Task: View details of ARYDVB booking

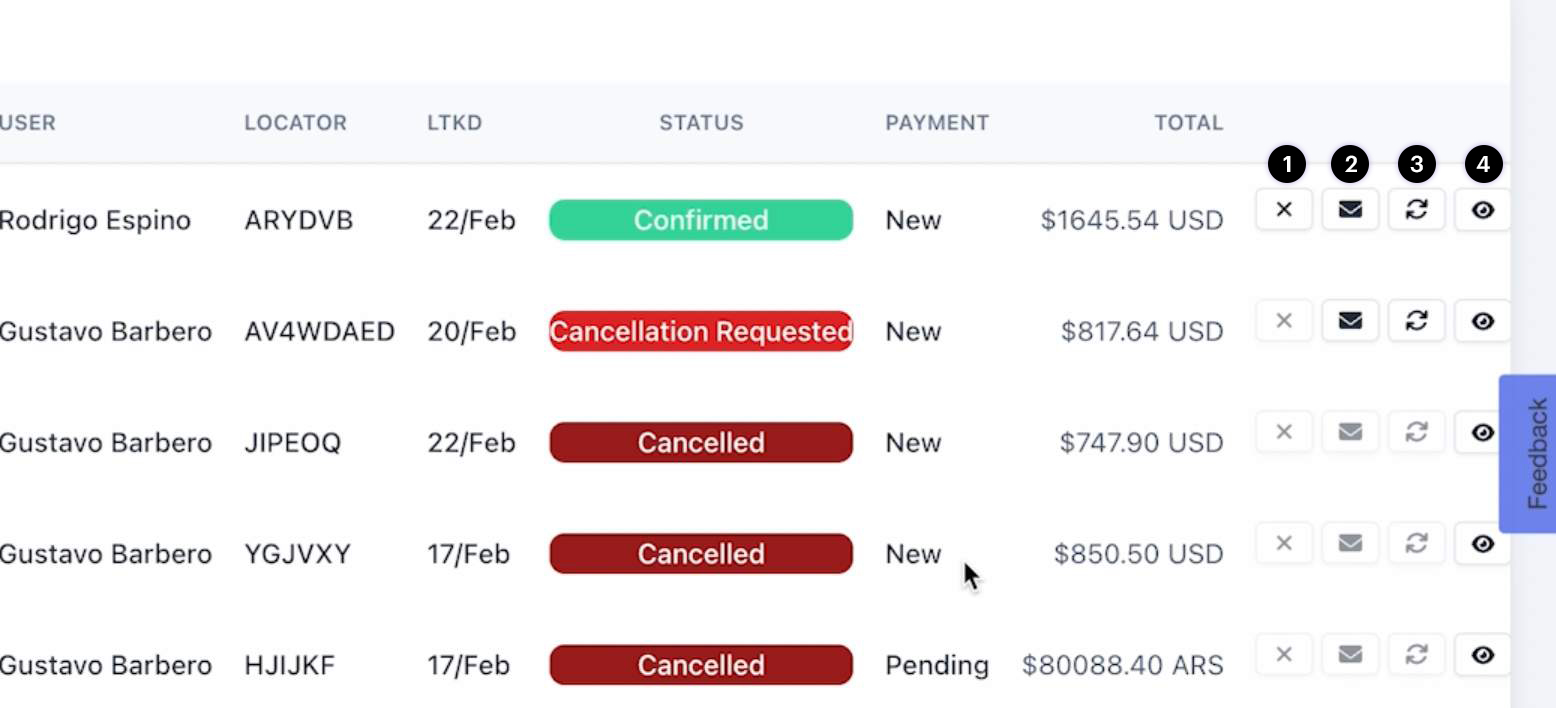Action: tap(1482, 210)
